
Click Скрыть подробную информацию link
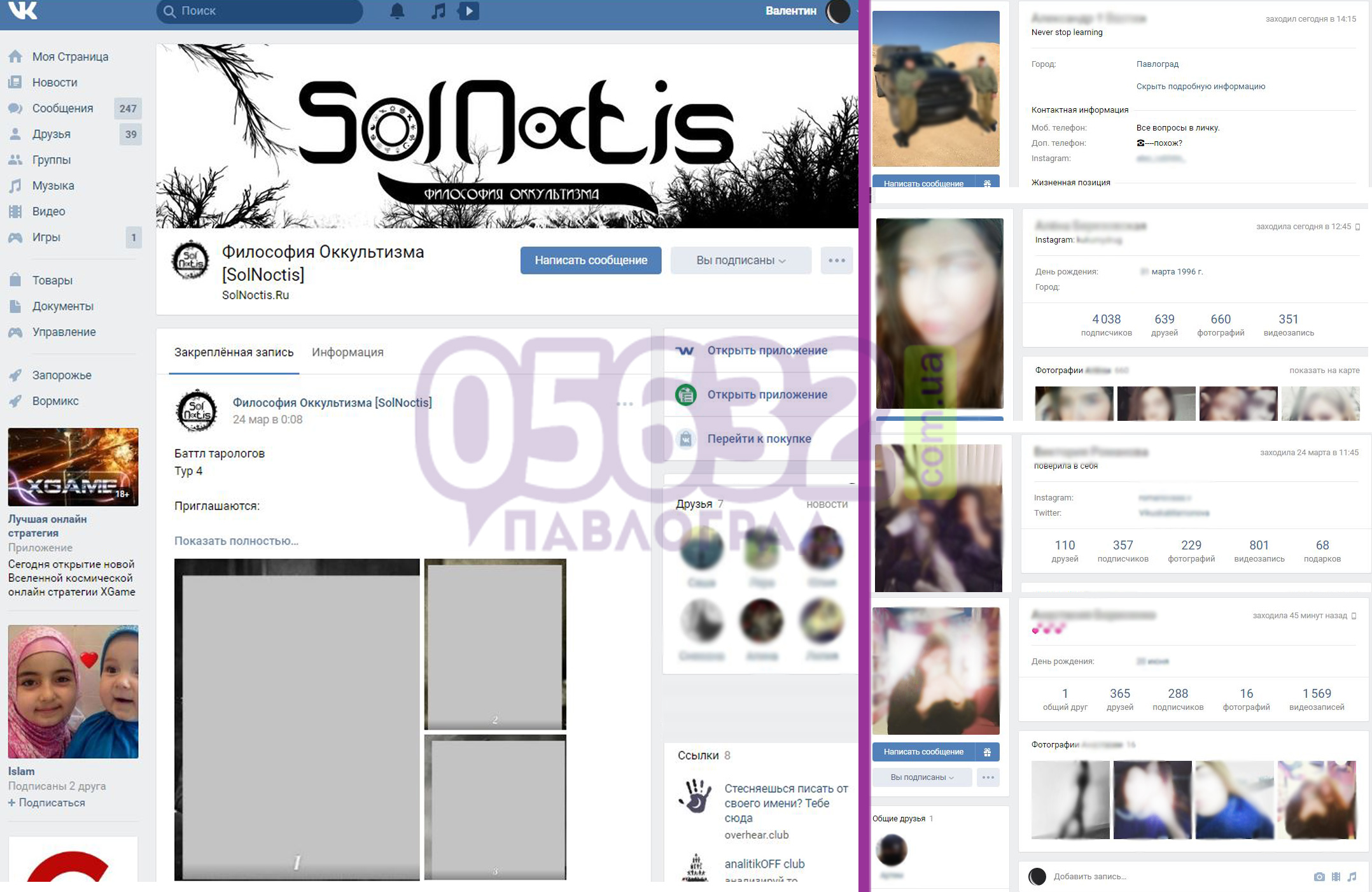click(x=1200, y=87)
